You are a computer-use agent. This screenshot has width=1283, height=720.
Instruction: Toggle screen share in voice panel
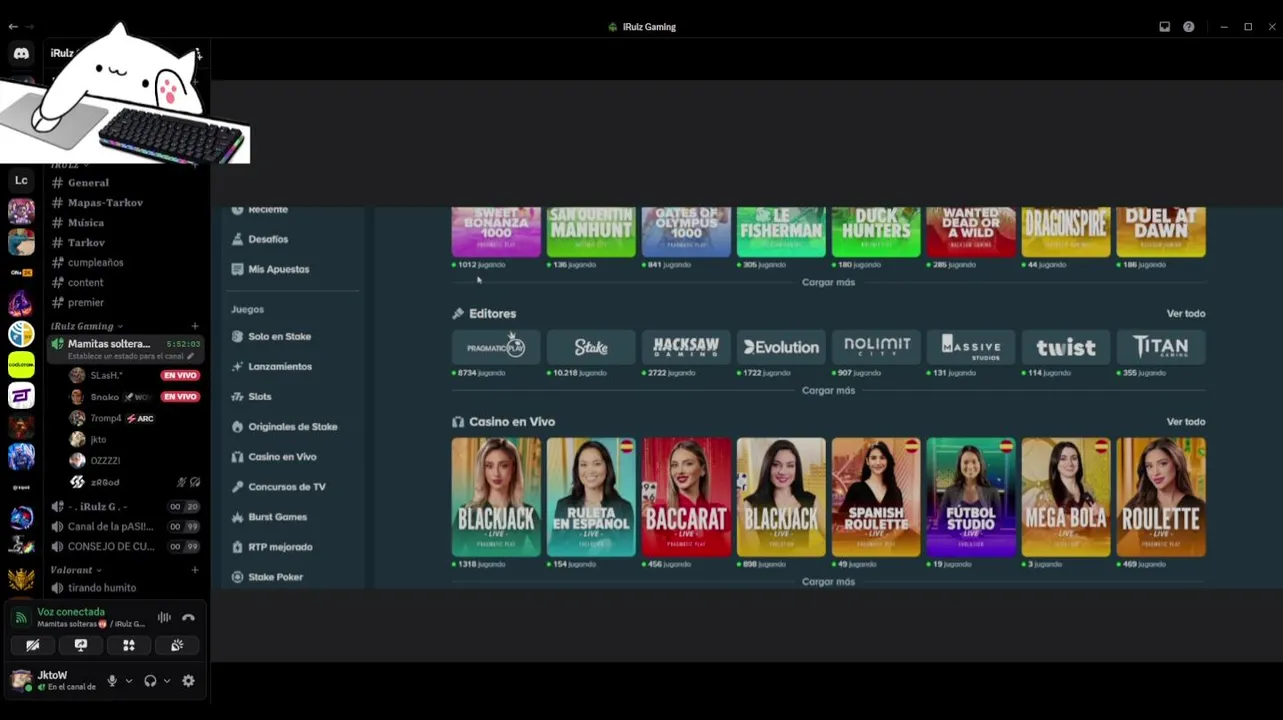tap(81, 645)
